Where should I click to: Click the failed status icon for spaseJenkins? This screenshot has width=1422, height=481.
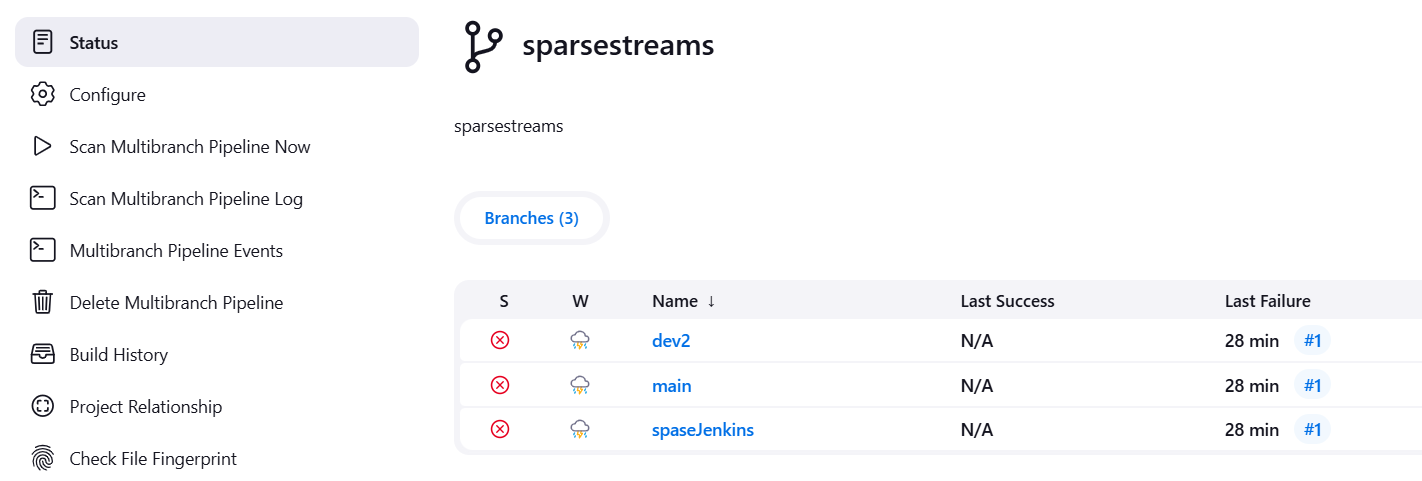(500, 430)
